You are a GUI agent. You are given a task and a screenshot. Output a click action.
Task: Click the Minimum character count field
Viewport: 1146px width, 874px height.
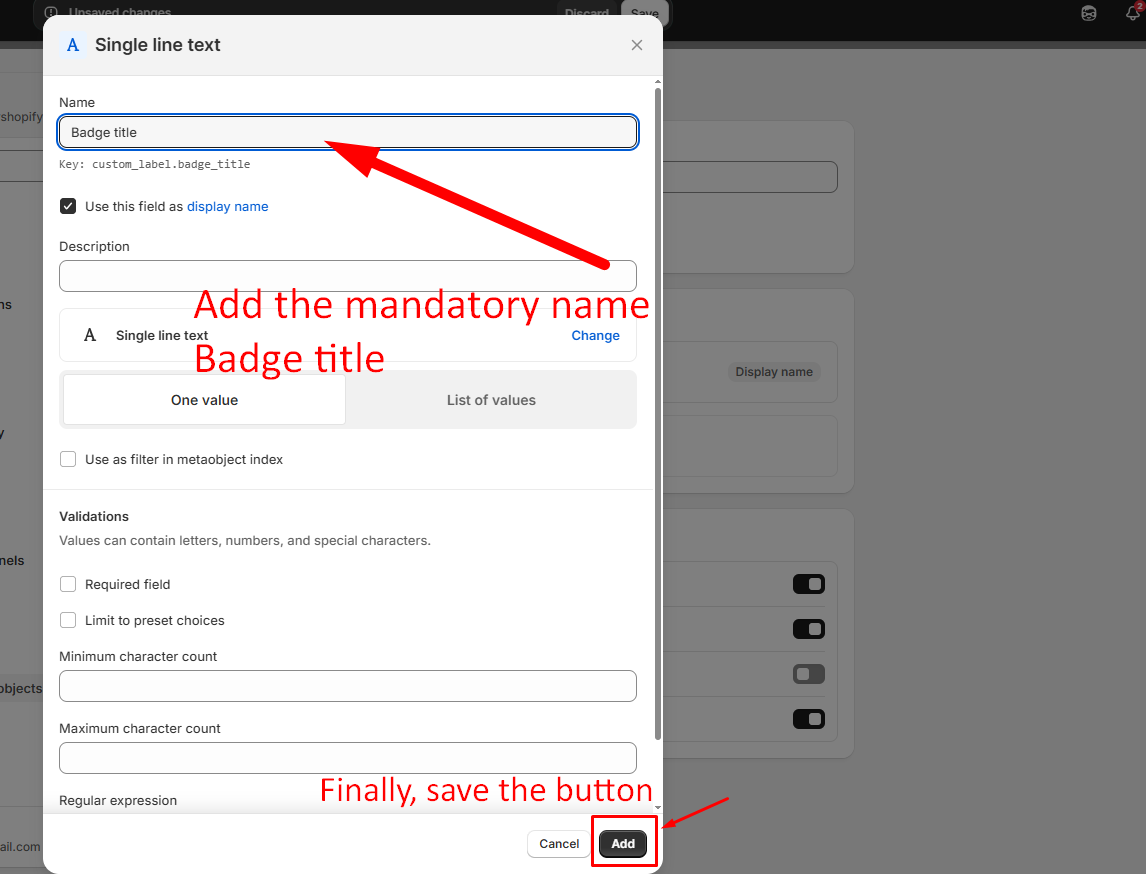347,686
